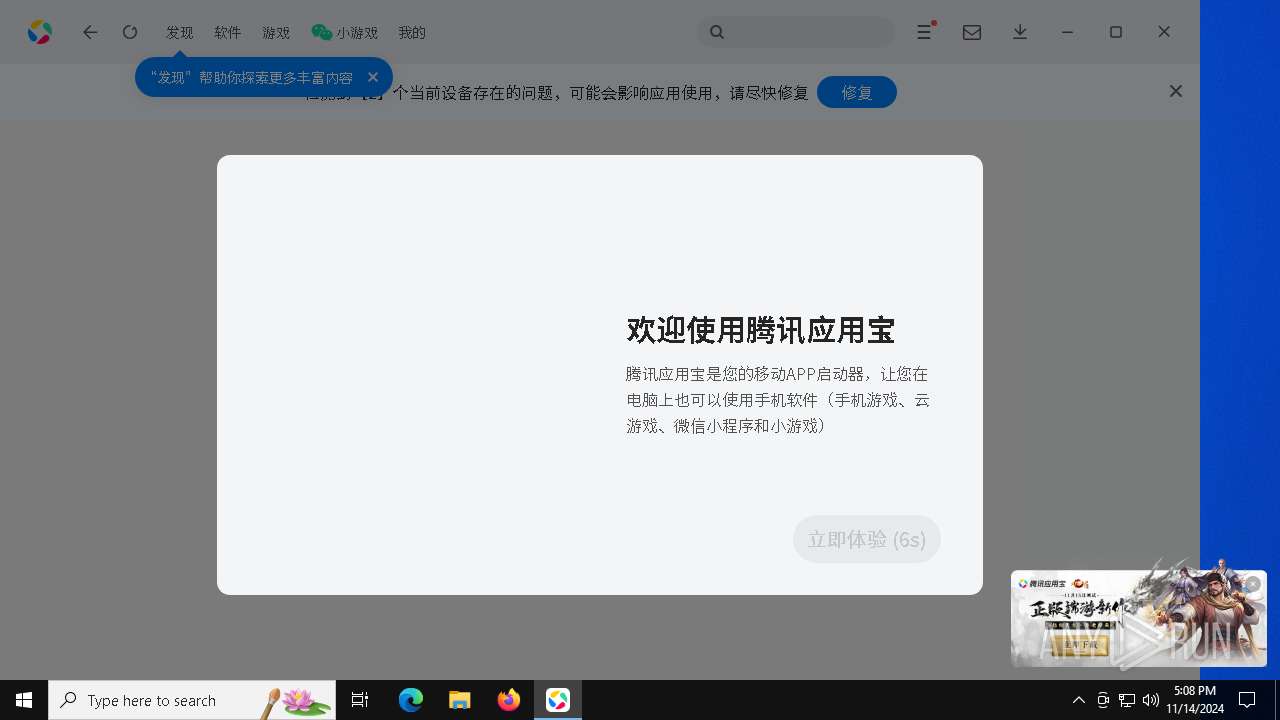The height and width of the screenshot is (720, 1280).
Task: Open the messages envelope icon
Action: point(972,32)
